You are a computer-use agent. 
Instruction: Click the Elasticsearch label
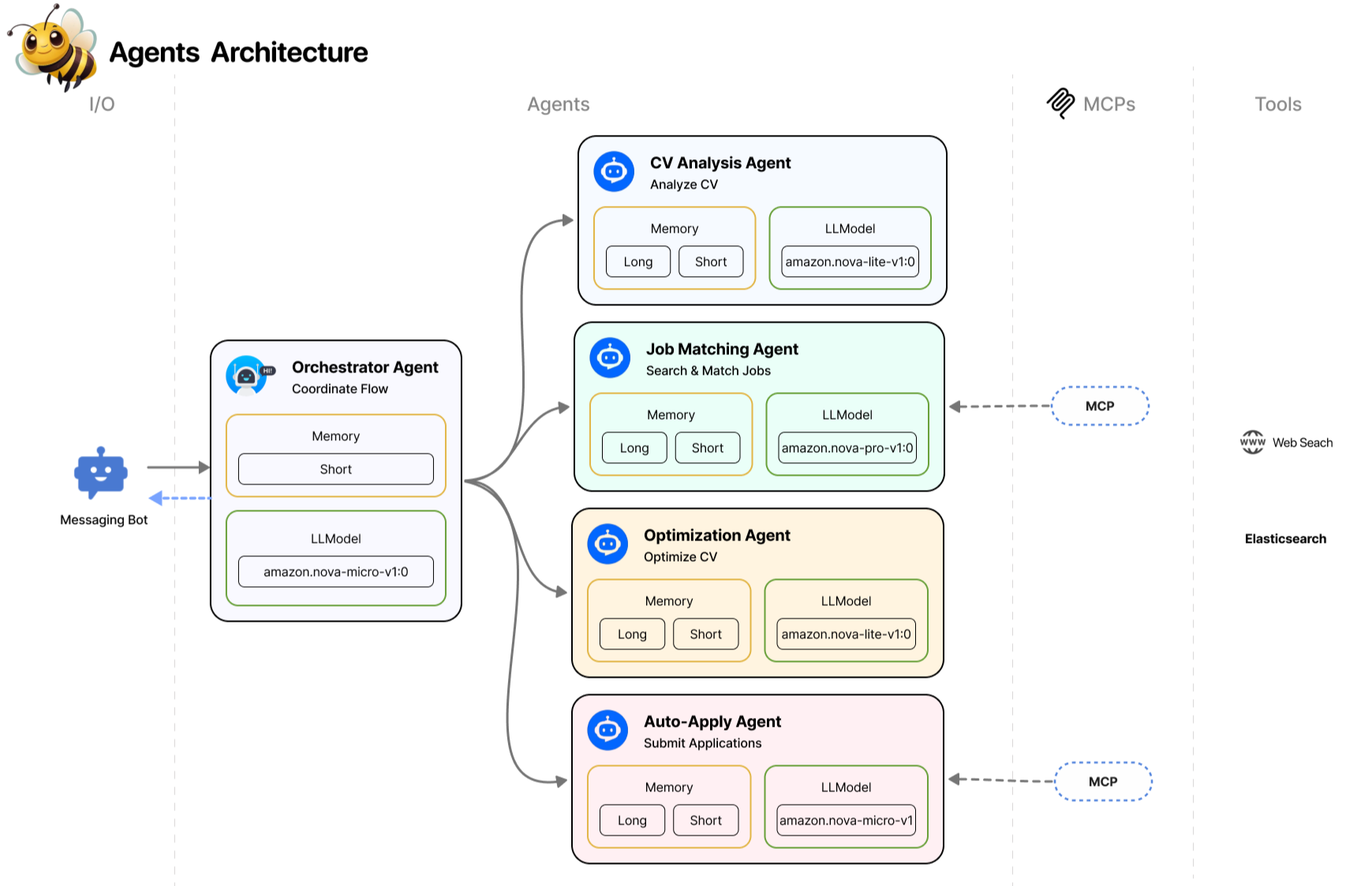pos(1285,539)
